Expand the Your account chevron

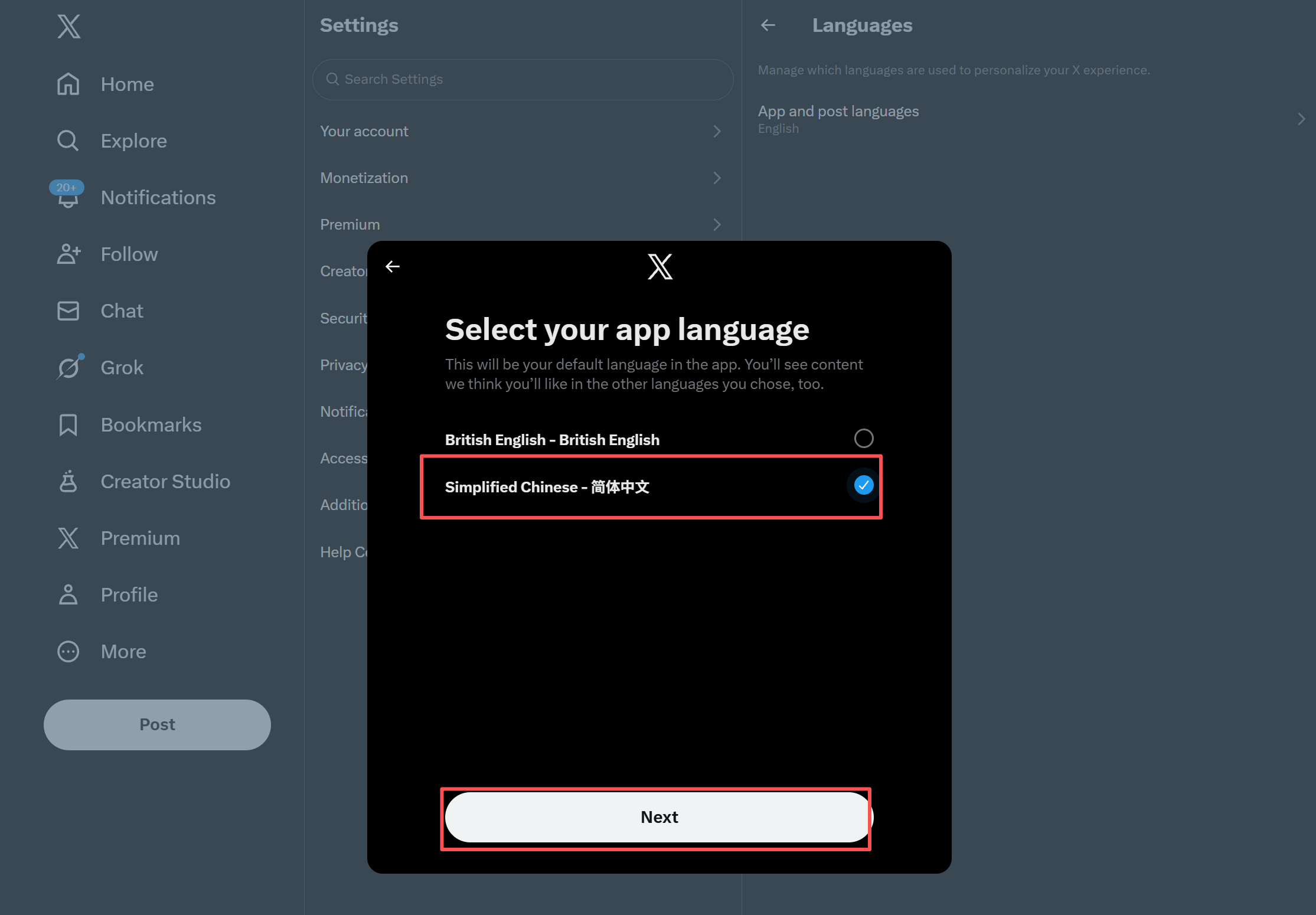click(x=717, y=131)
